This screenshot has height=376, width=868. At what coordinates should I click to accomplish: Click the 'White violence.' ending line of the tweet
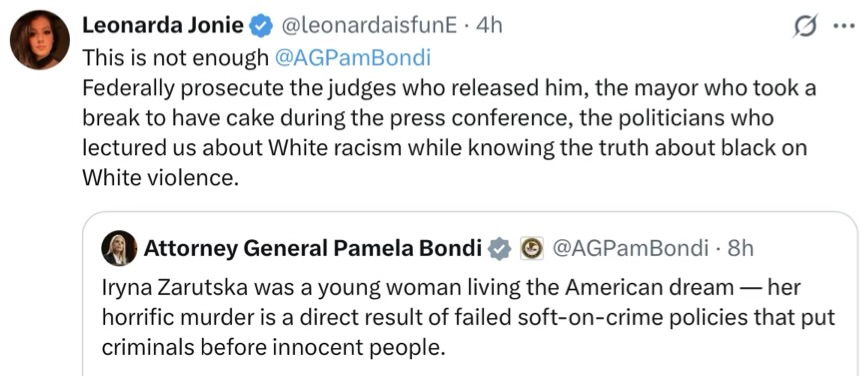click(x=160, y=177)
